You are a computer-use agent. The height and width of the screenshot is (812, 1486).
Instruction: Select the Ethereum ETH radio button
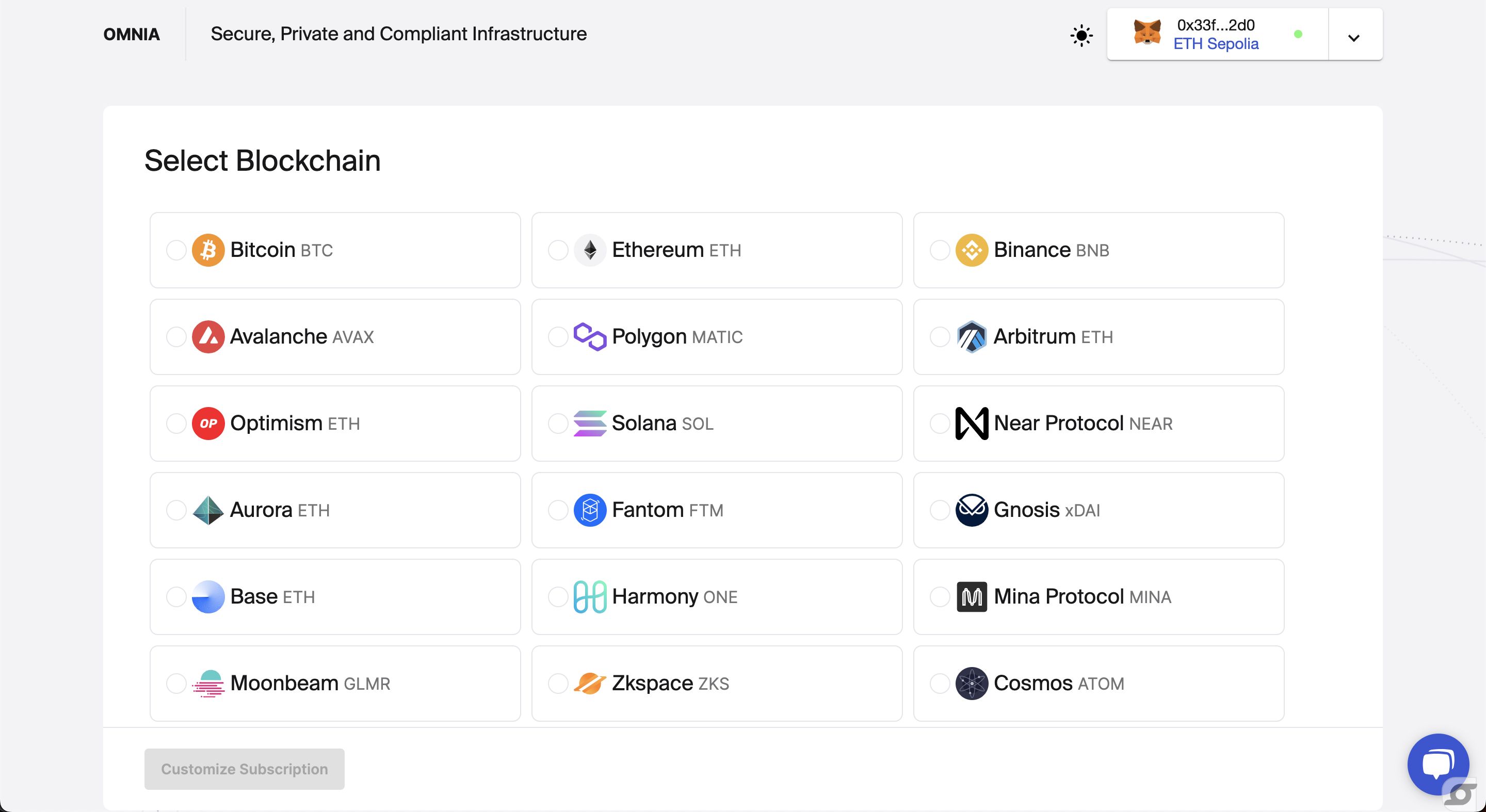[x=558, y=250]
